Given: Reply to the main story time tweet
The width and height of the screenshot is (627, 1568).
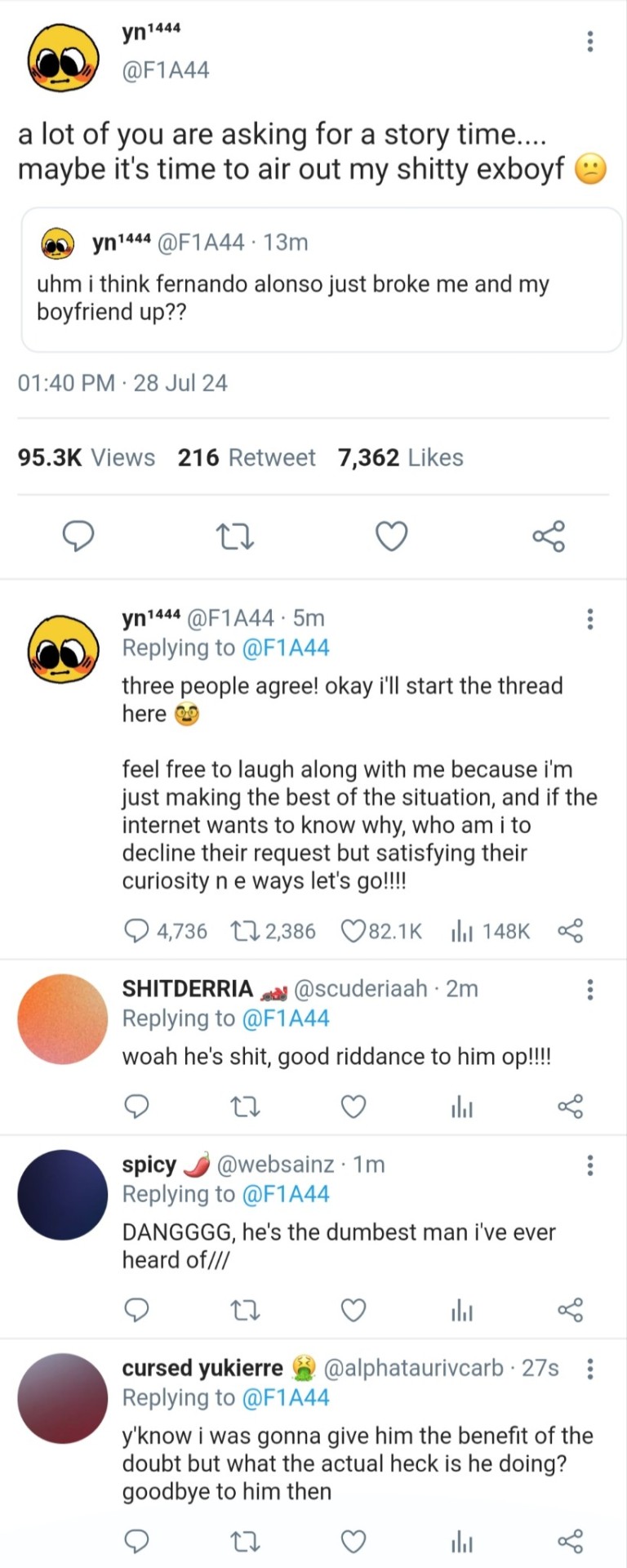Looking at the screenshot, I should point(78,536).
